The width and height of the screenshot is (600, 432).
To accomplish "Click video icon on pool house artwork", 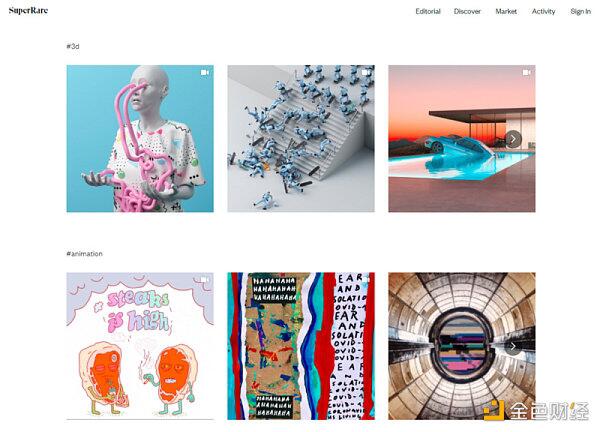I will [527, 72].
